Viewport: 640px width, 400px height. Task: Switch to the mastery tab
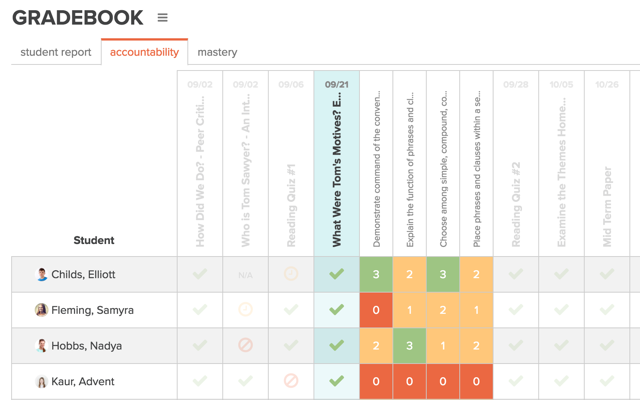217,52
